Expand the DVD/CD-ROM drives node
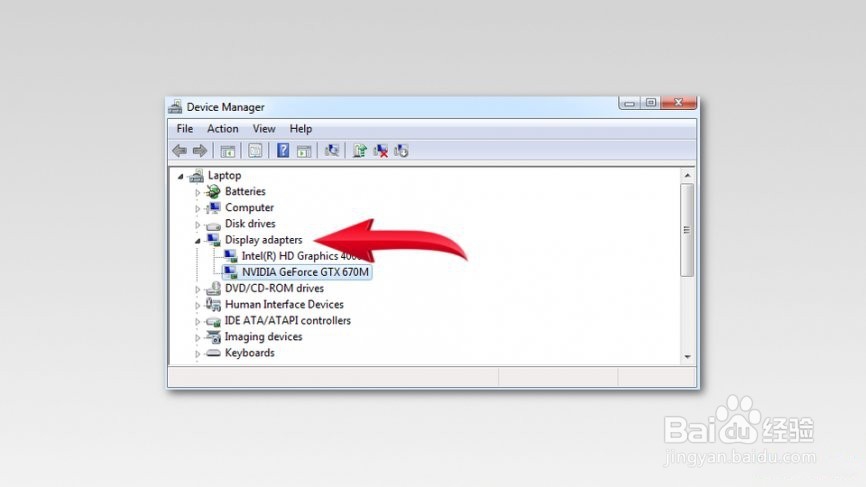This screenshot has width=866, height=487. coord(197,289)
